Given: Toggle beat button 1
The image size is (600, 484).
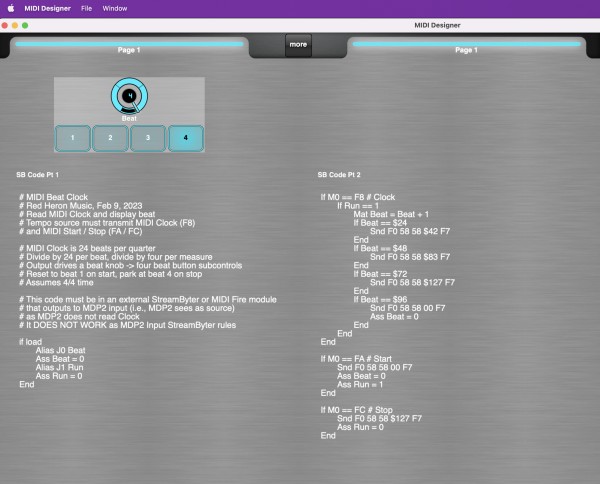Looking at the screenshot, I should [73, 138].
